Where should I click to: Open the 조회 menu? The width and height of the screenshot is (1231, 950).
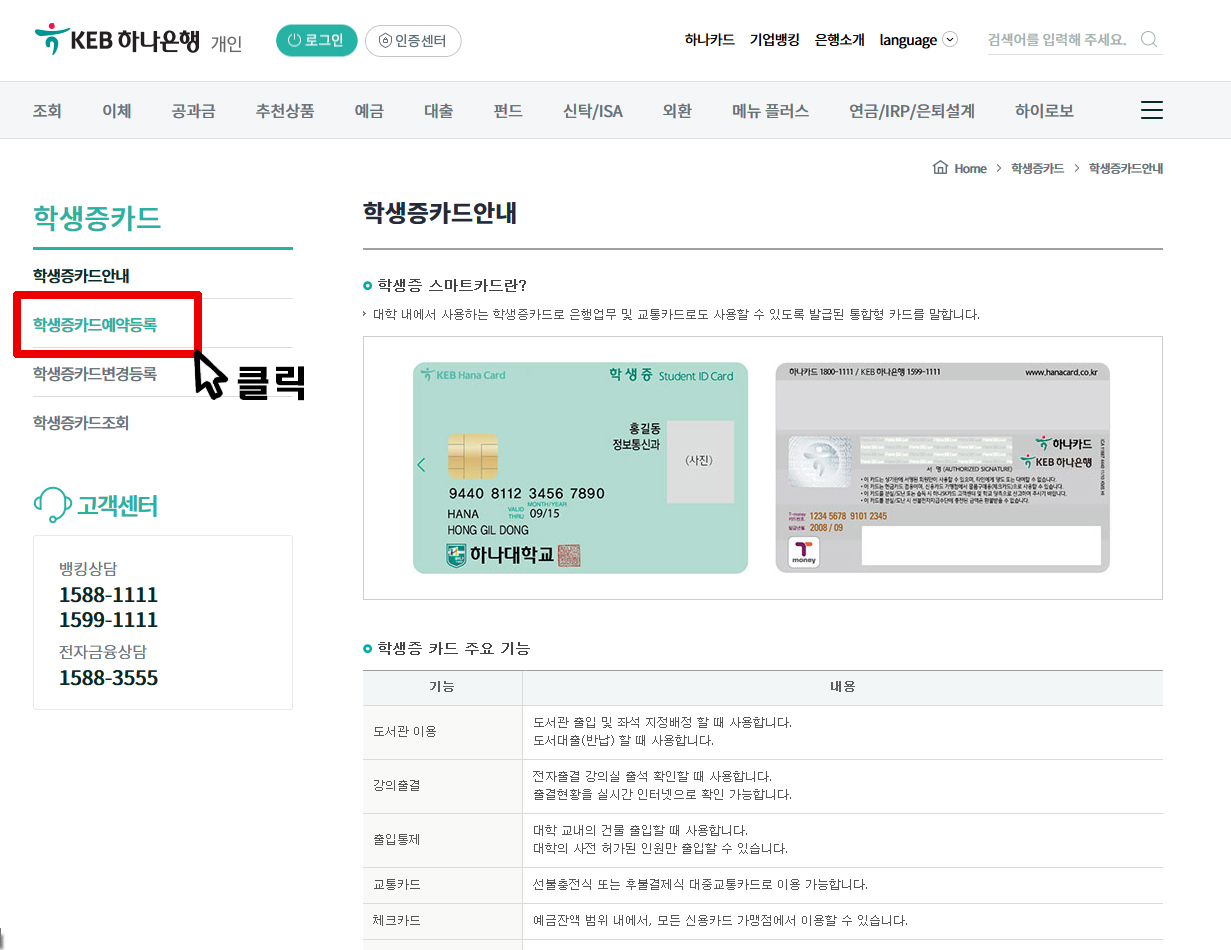pos(47,111)
